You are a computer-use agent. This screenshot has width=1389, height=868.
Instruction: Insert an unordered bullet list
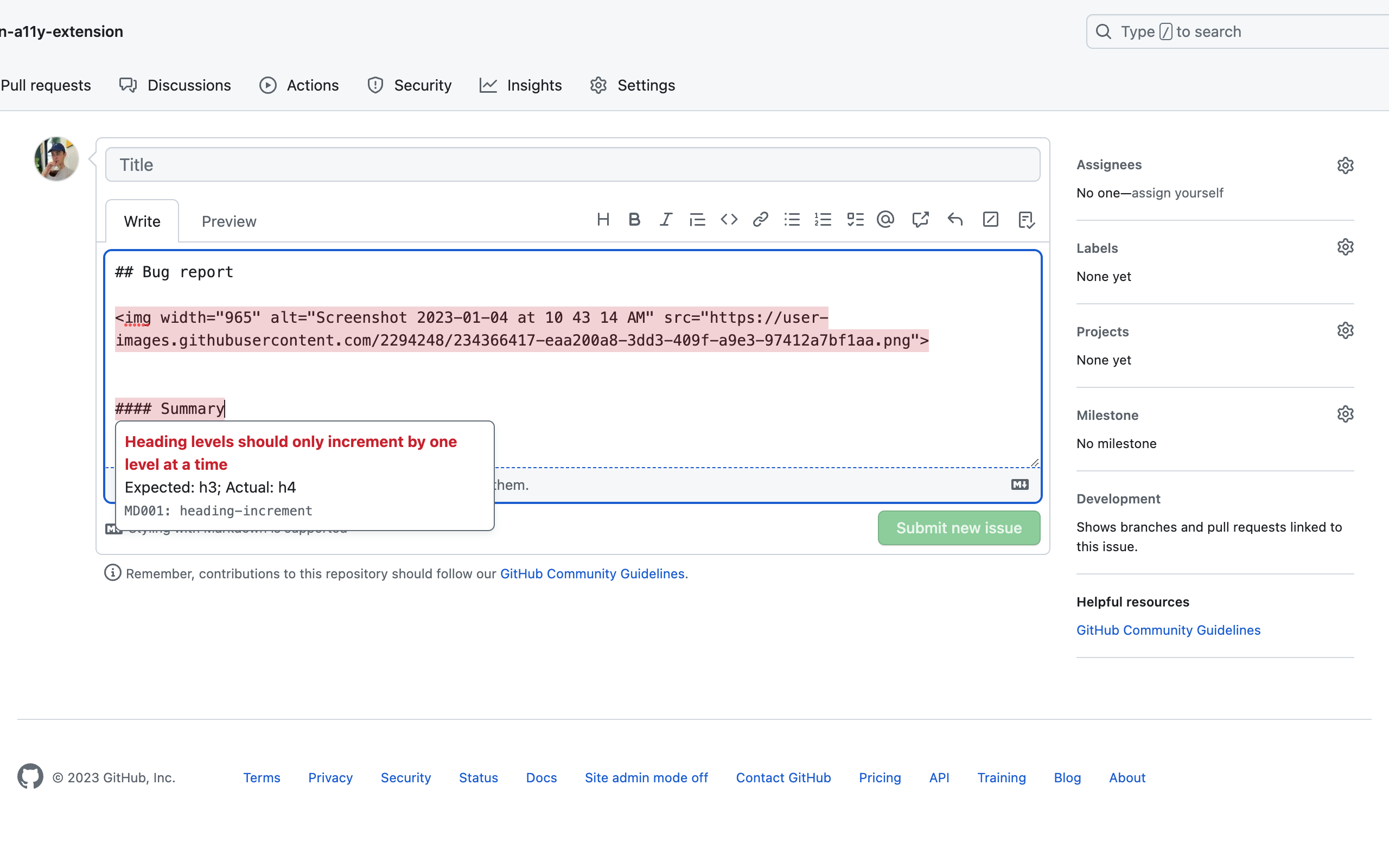point(792,219)
